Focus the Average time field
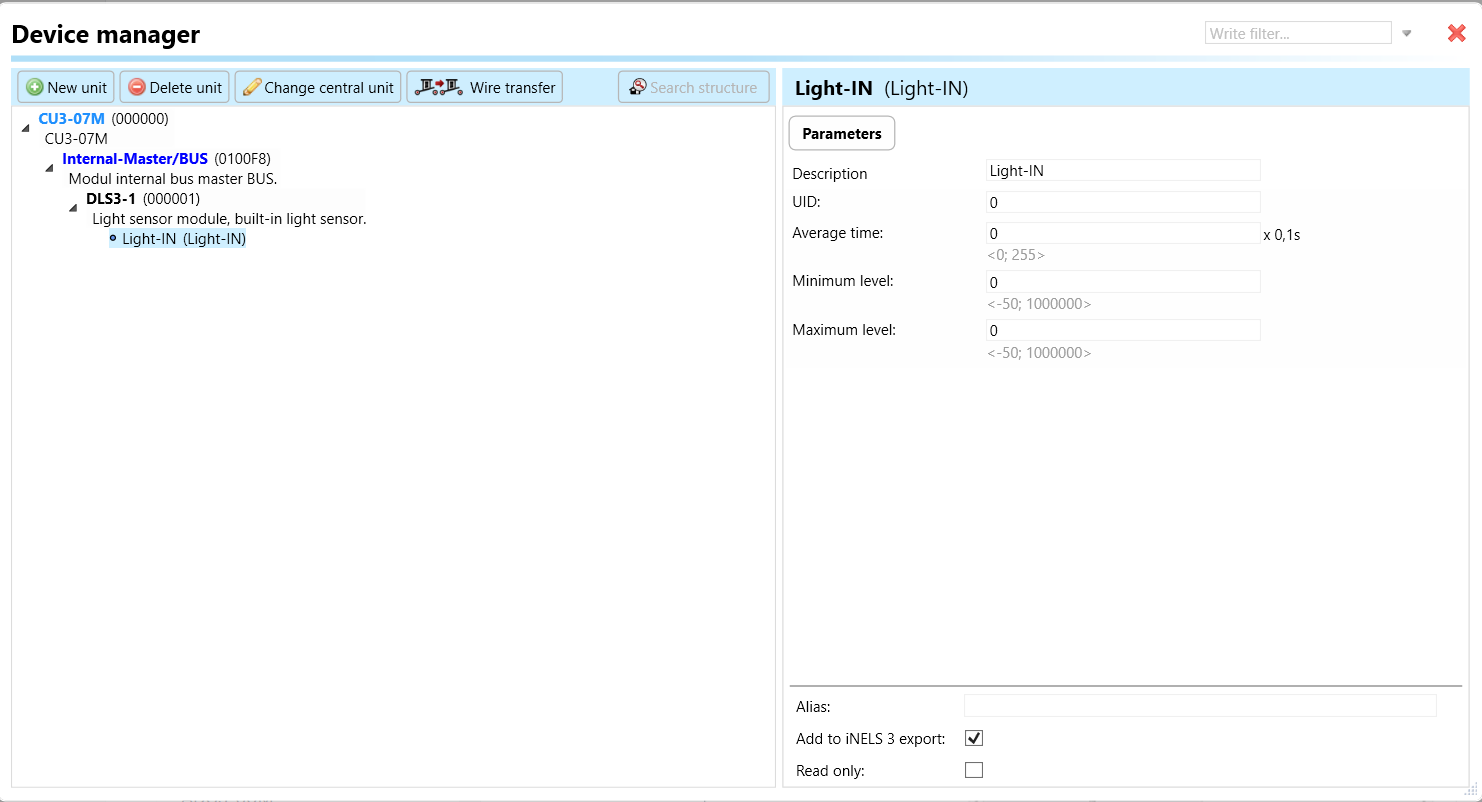Viewport: 1482px width, 802px height. [x=1122, y=233]
